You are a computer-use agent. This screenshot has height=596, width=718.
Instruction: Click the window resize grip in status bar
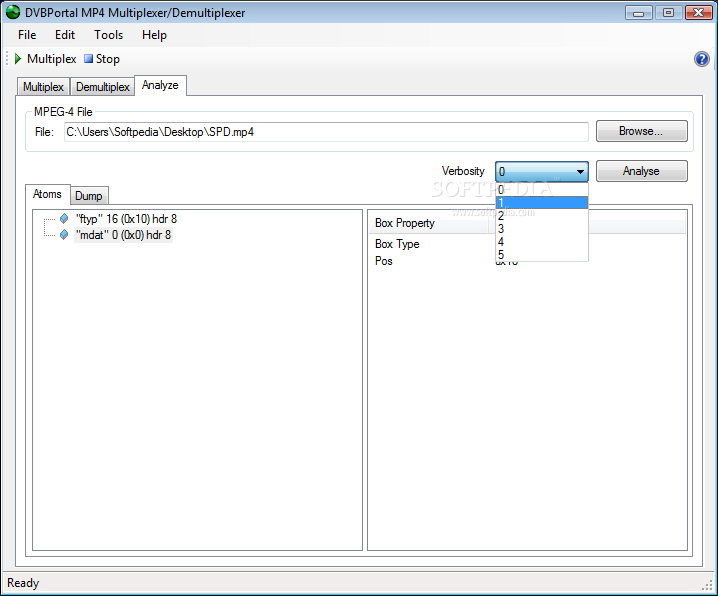click(x=707, y=585)
